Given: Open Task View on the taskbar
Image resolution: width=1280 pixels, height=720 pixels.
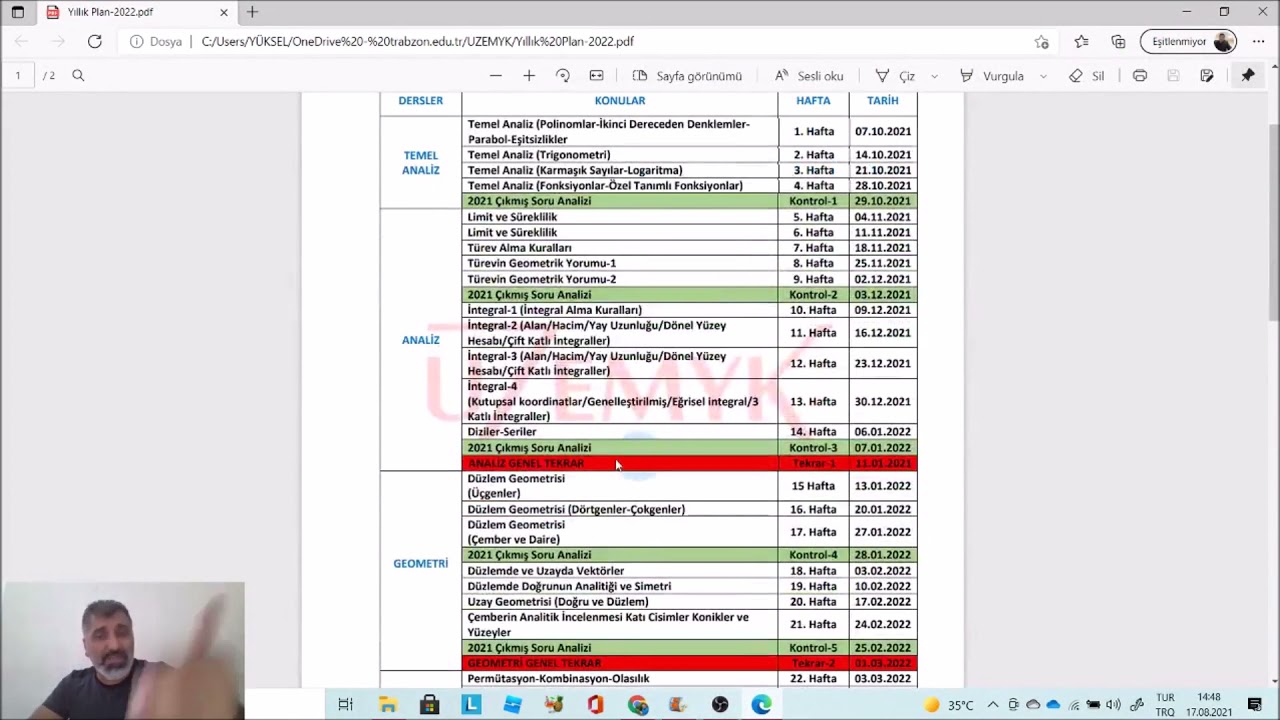Looking at the screenshot, I should click(x=345, y=705).
